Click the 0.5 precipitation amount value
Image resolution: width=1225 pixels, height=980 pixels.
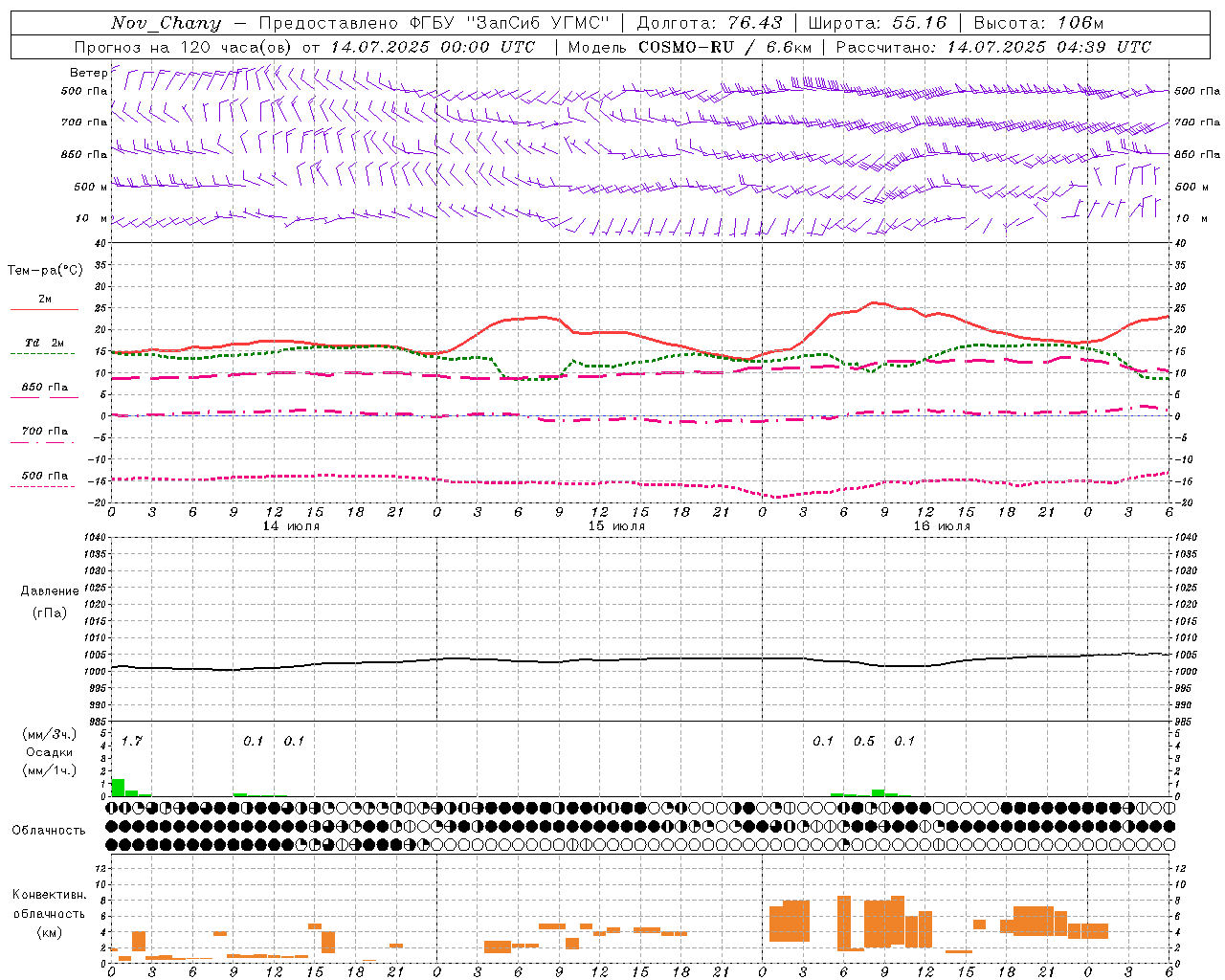tap(864, 741)
